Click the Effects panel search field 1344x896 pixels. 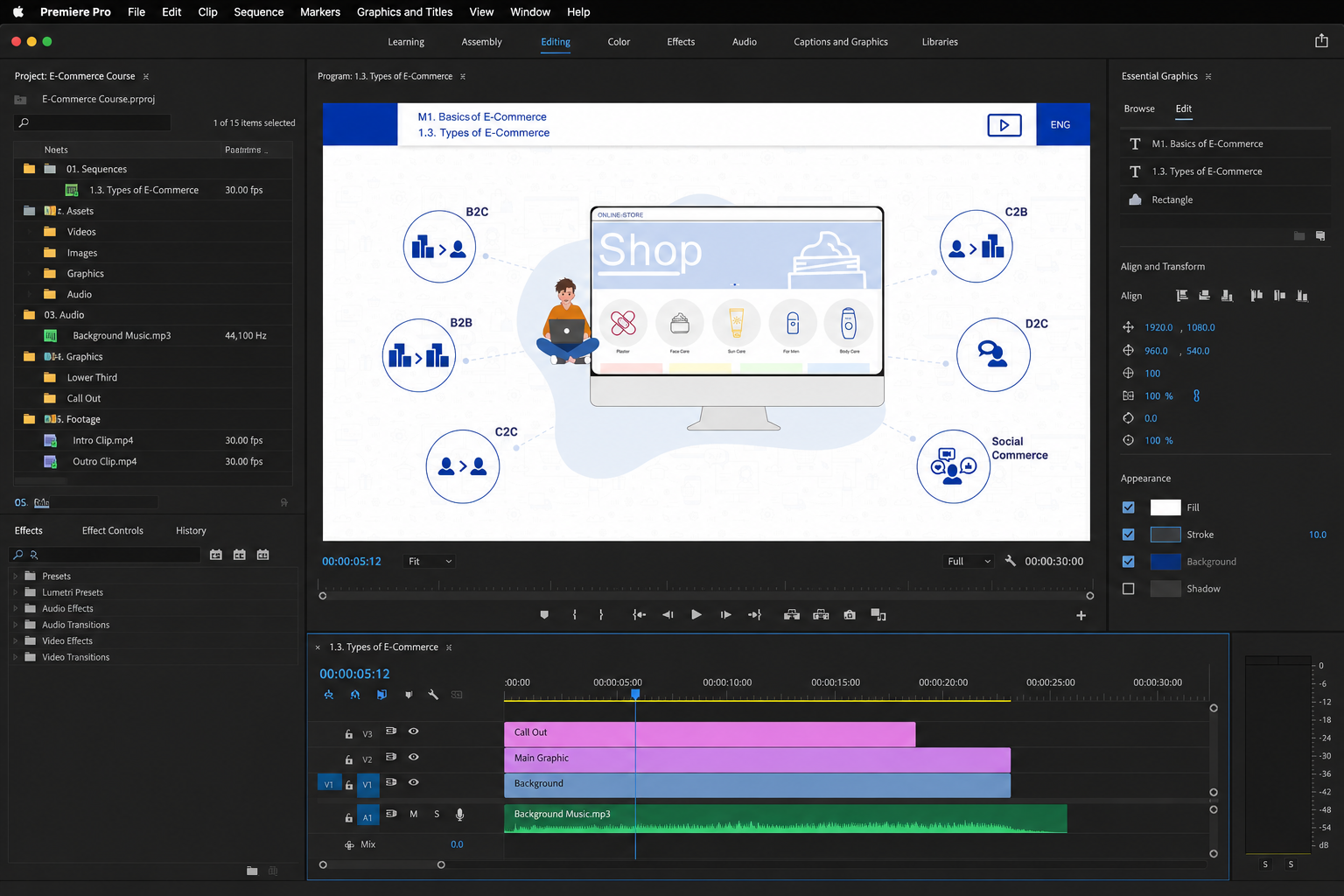click(x=105, y=555)
